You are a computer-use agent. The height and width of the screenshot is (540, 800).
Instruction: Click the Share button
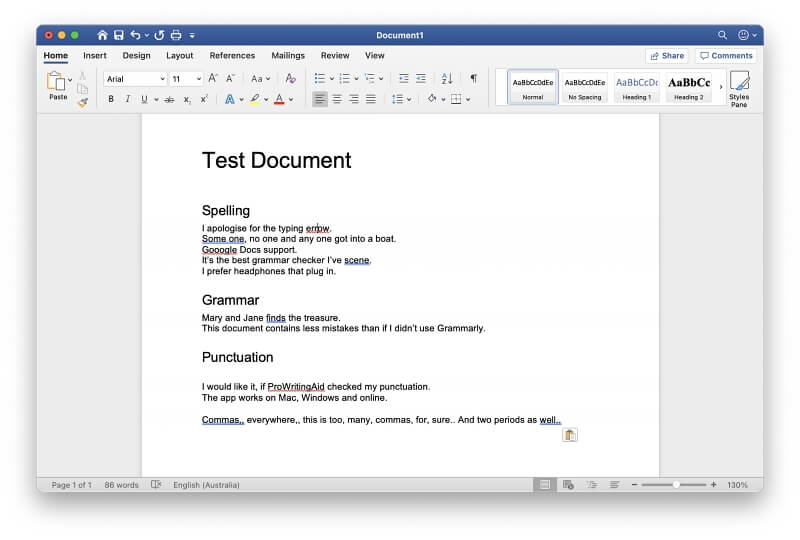coord(667,56)
